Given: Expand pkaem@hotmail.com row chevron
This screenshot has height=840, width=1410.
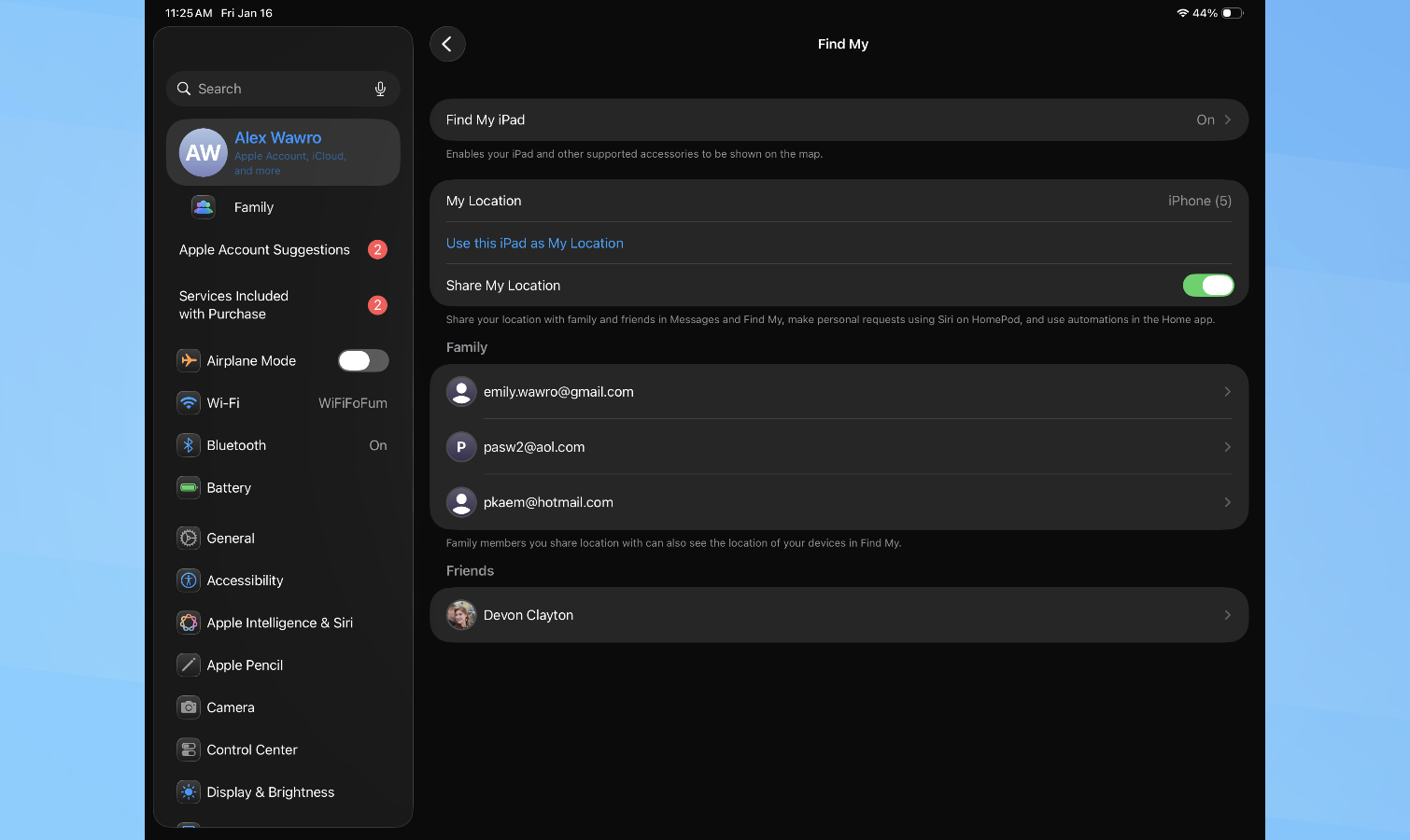Looking at the screenshot, I should tap(1227, 502).
